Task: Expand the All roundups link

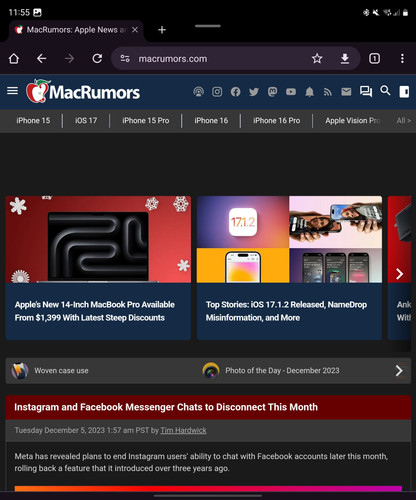Action: (404, 121)
